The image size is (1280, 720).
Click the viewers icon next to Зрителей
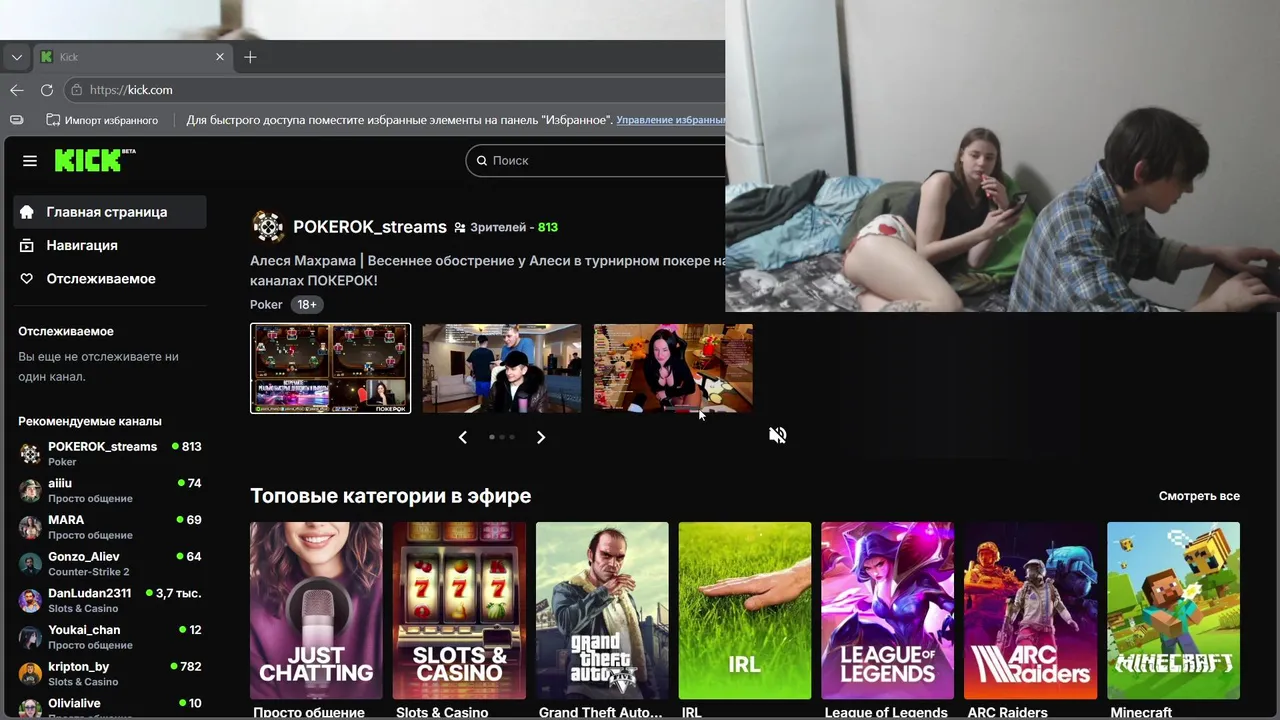460,228
